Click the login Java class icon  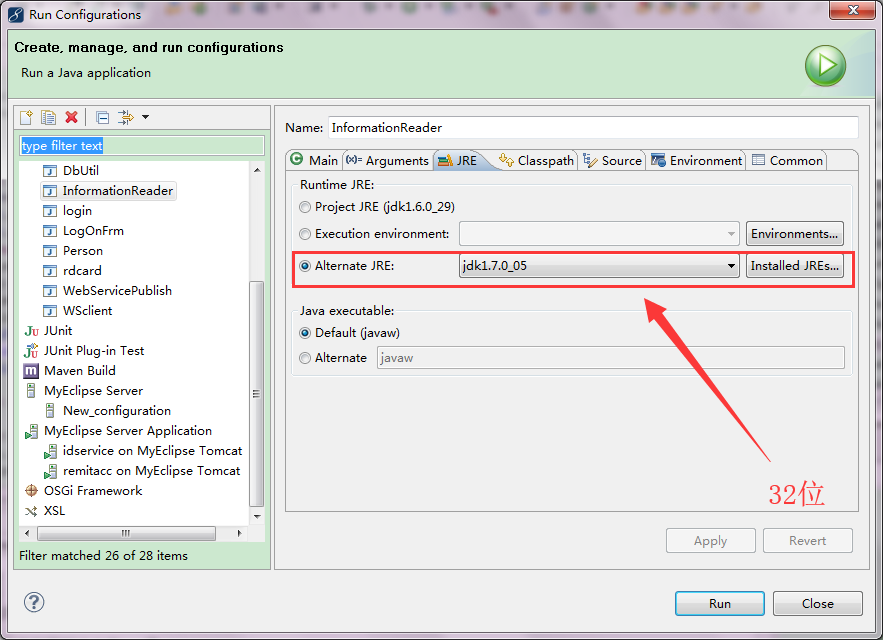tap(50, 211)
